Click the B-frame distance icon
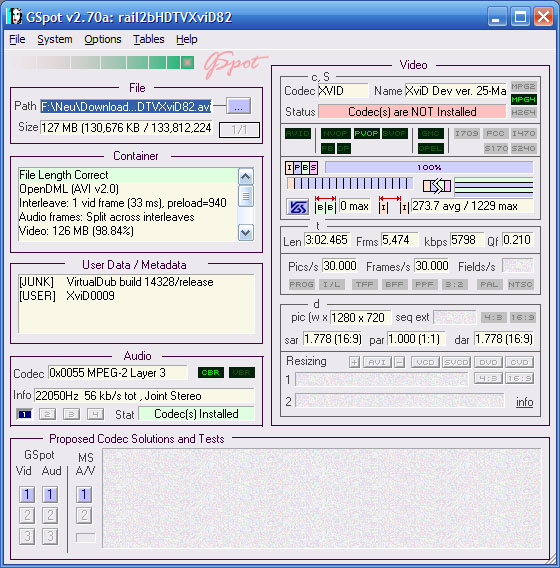This screenshot has width=560, height=568. [x=325, y=205]
